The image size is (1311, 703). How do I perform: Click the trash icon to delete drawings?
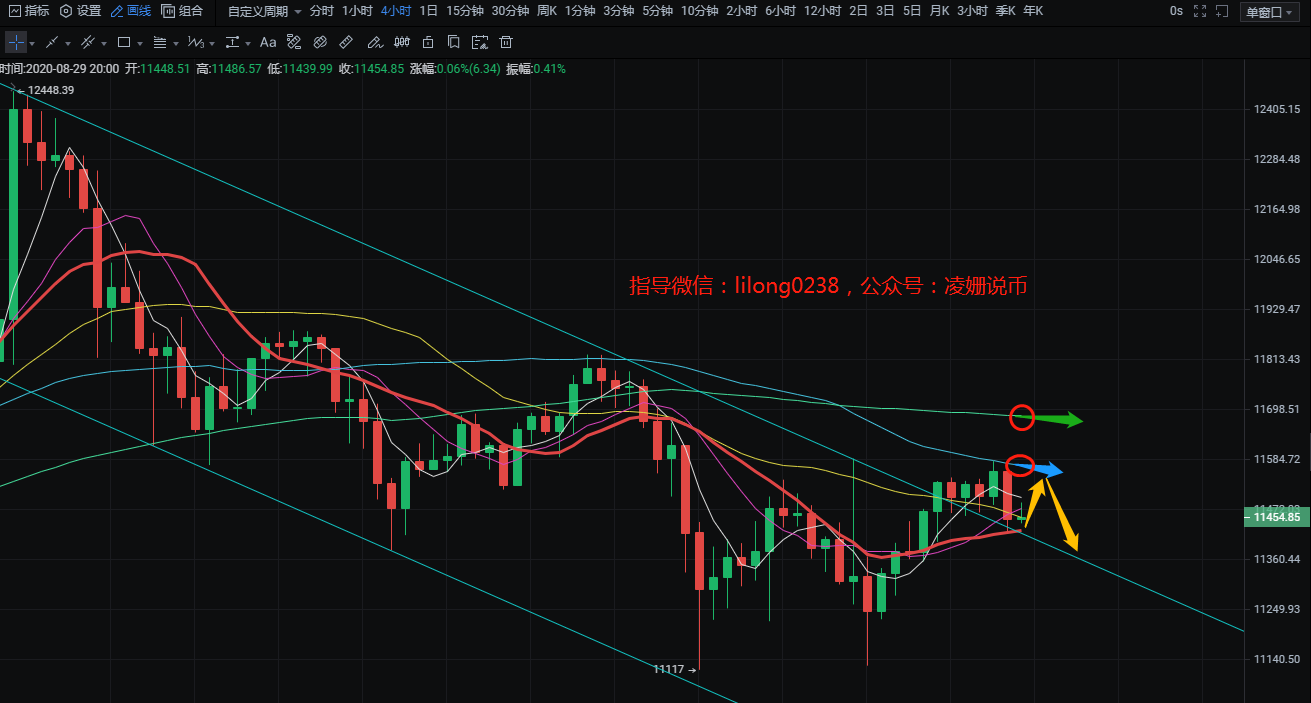[x=506, y=43]
